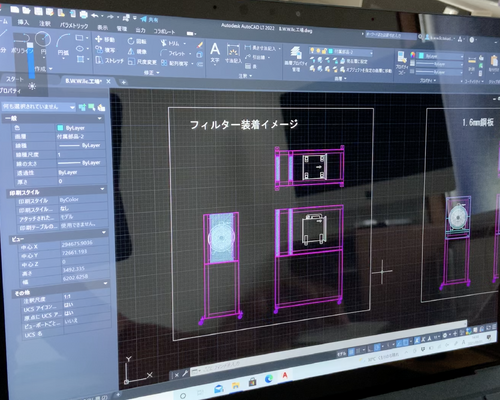Click the customize wrench icon on command line
This screenshot has height=400, width=500.
click(x=185, y=373)
